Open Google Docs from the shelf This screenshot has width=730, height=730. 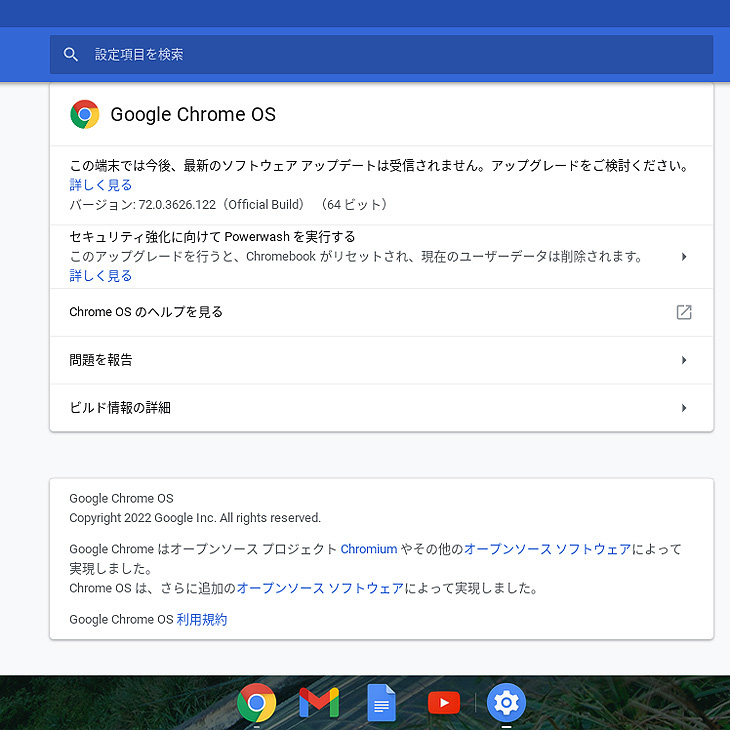pyautogui.click(x=381, y=702)
